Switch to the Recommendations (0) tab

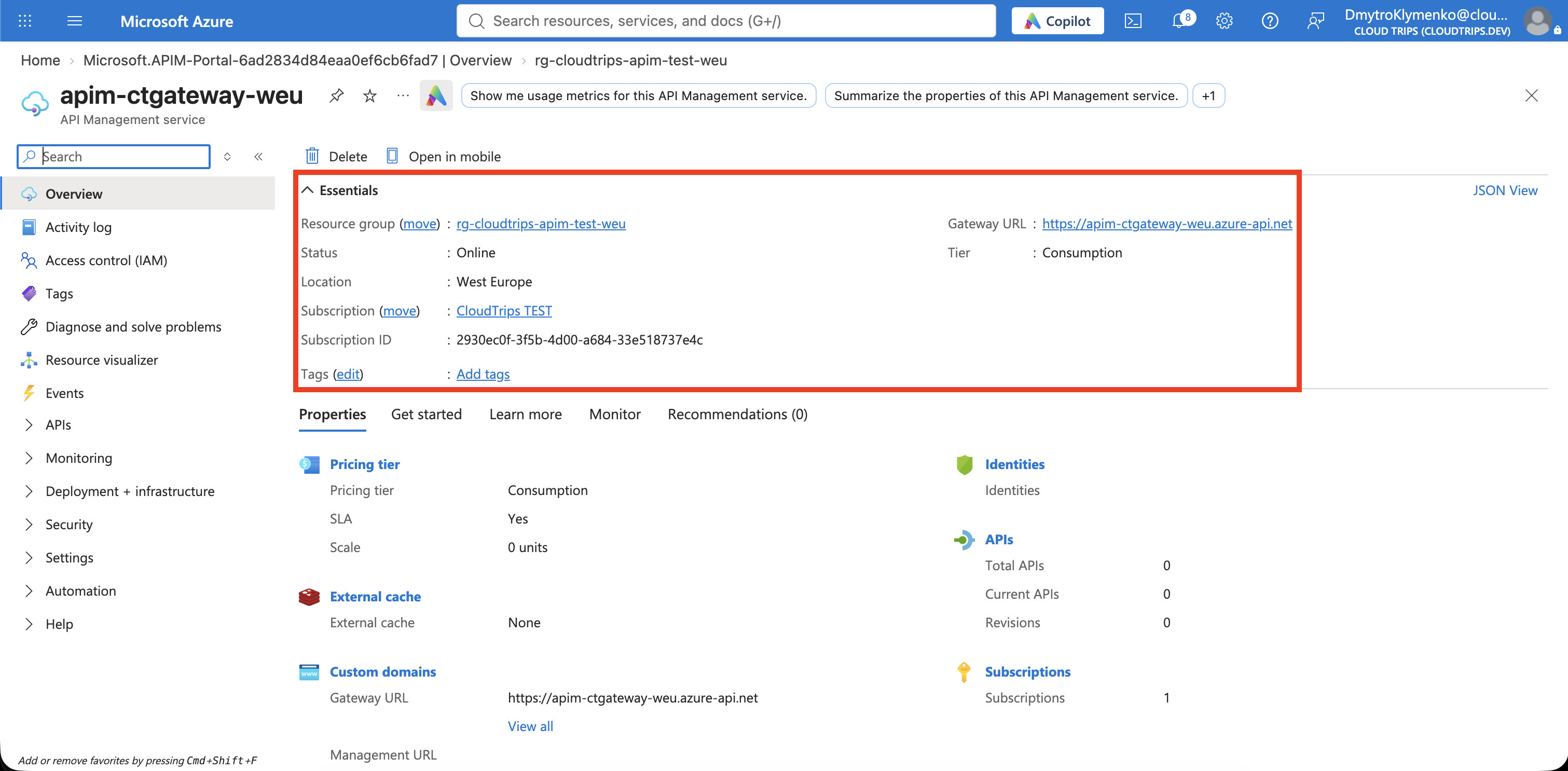(737, 415)
